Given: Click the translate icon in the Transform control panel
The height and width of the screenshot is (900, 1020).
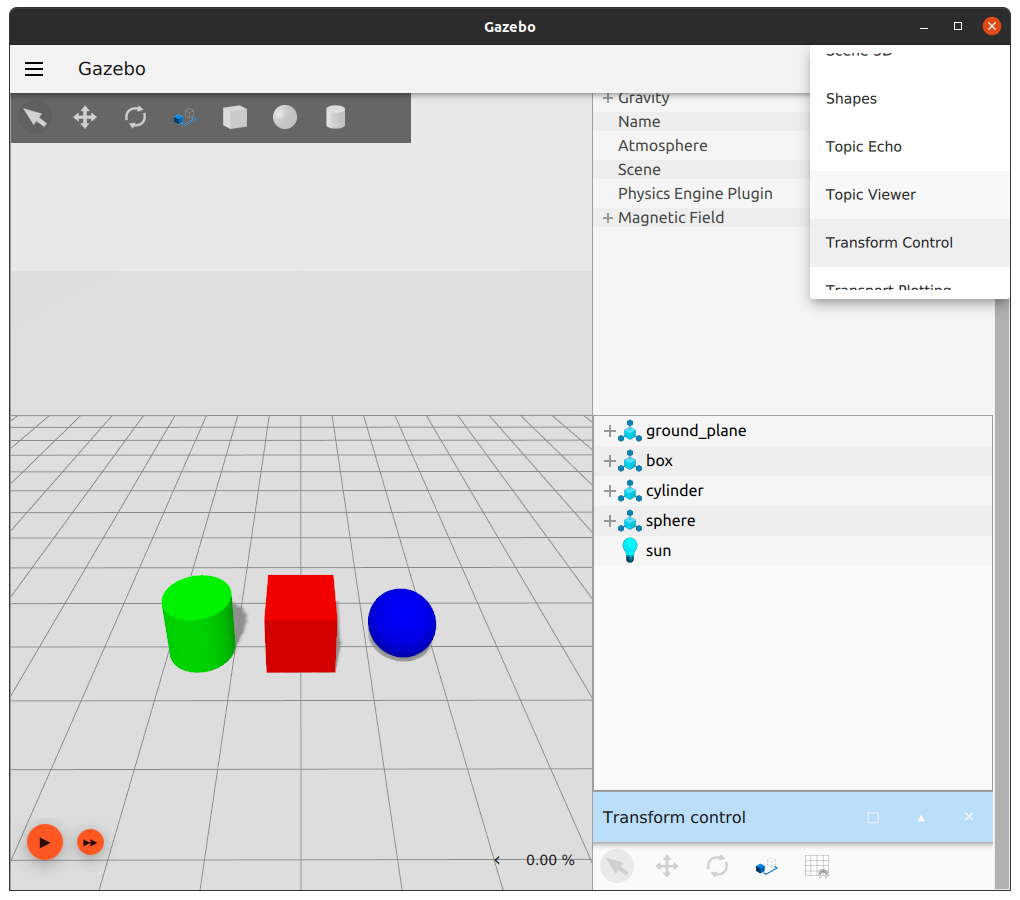Looking at the screenshot, I should [x=667, y=866].
